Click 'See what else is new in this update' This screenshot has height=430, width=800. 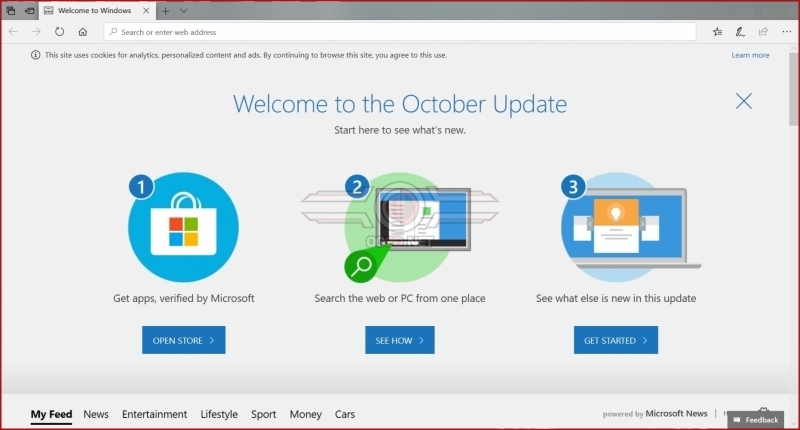[x=616, y=298]
